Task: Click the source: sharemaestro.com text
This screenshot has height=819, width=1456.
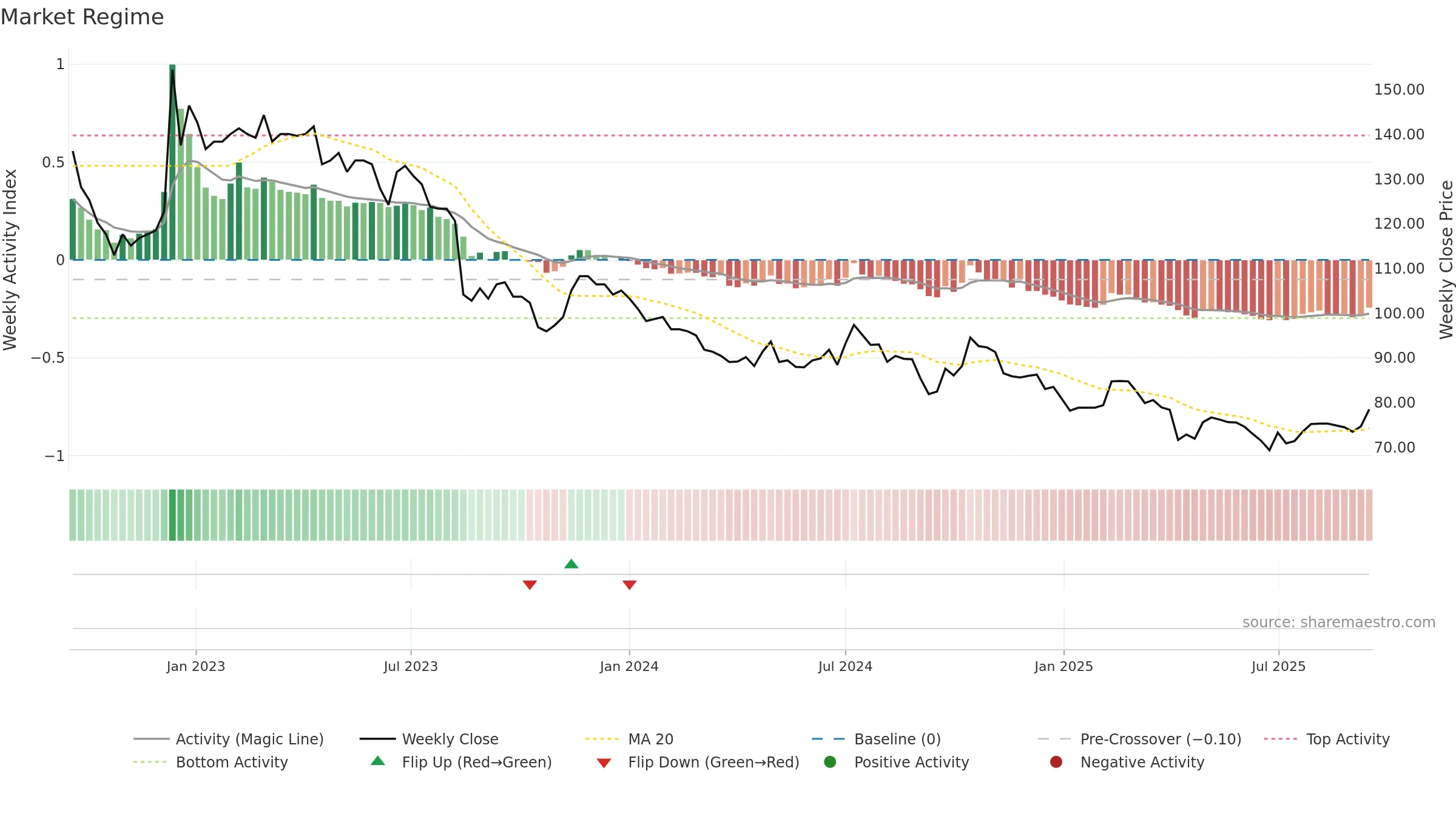Action: point(1339,622)
